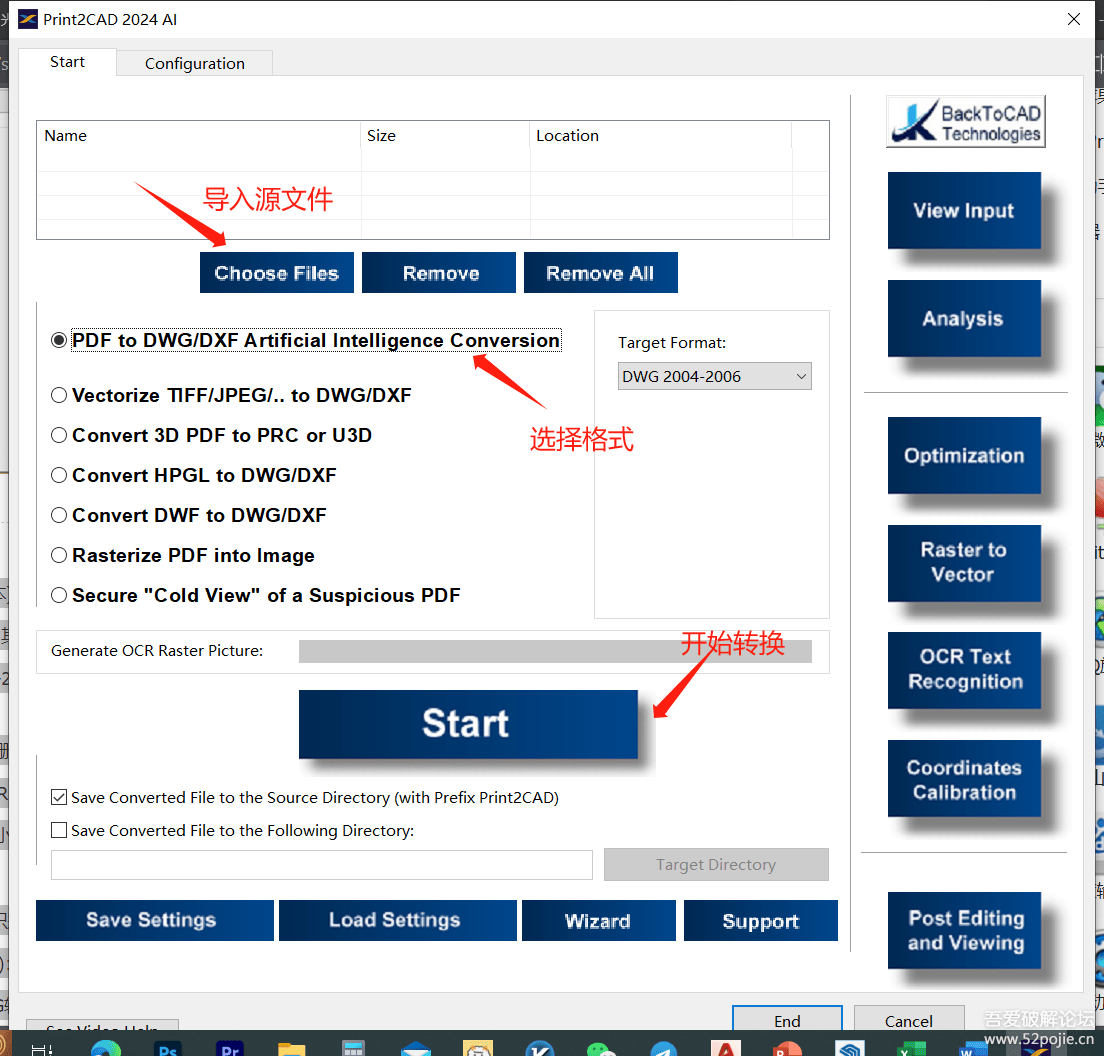The height and width of the screenshot is (1056, 1104).
Task: Click the target directory path input field
Action: (321, 865)
